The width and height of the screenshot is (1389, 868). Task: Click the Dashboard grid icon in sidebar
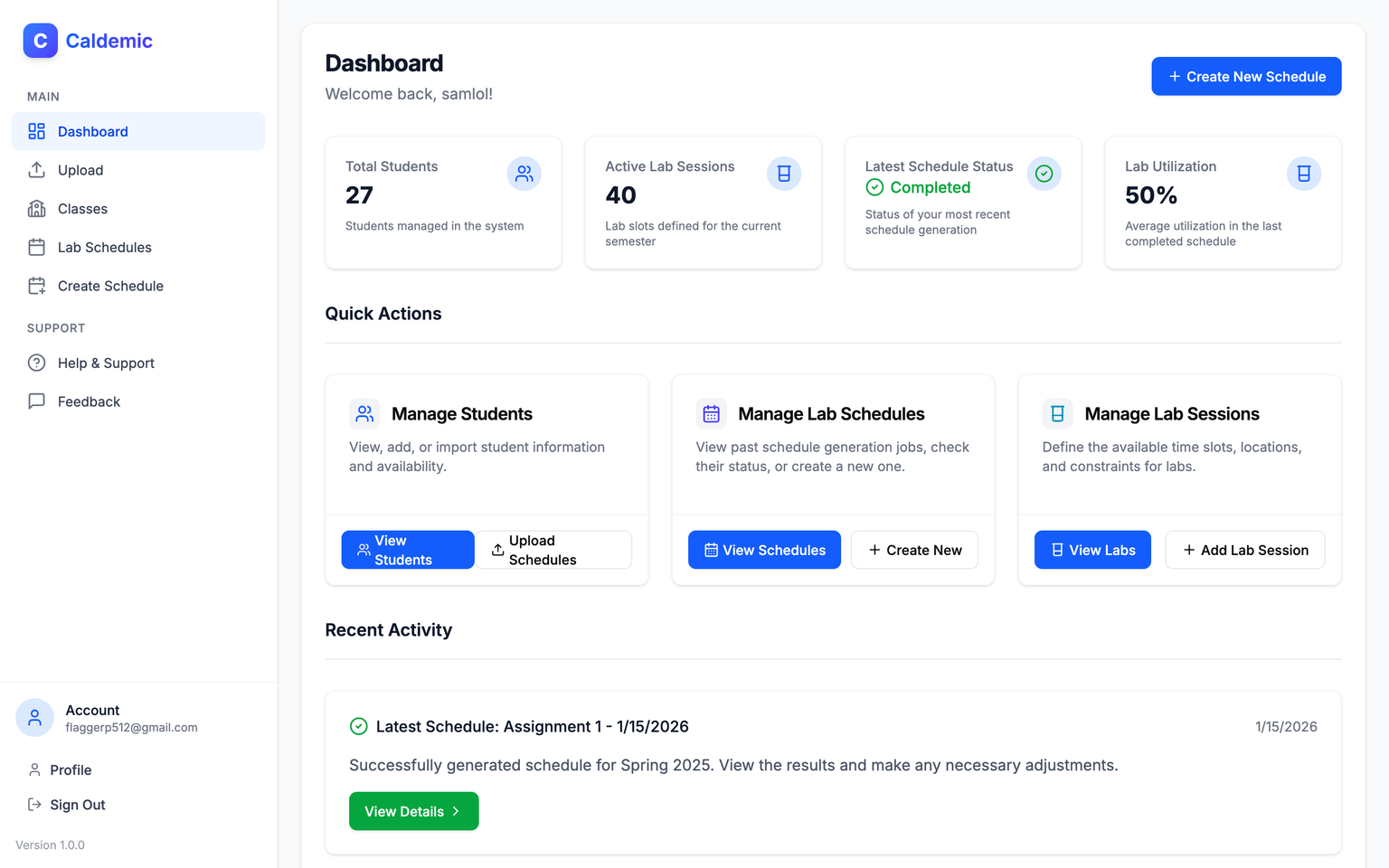(x=36, y=131)
